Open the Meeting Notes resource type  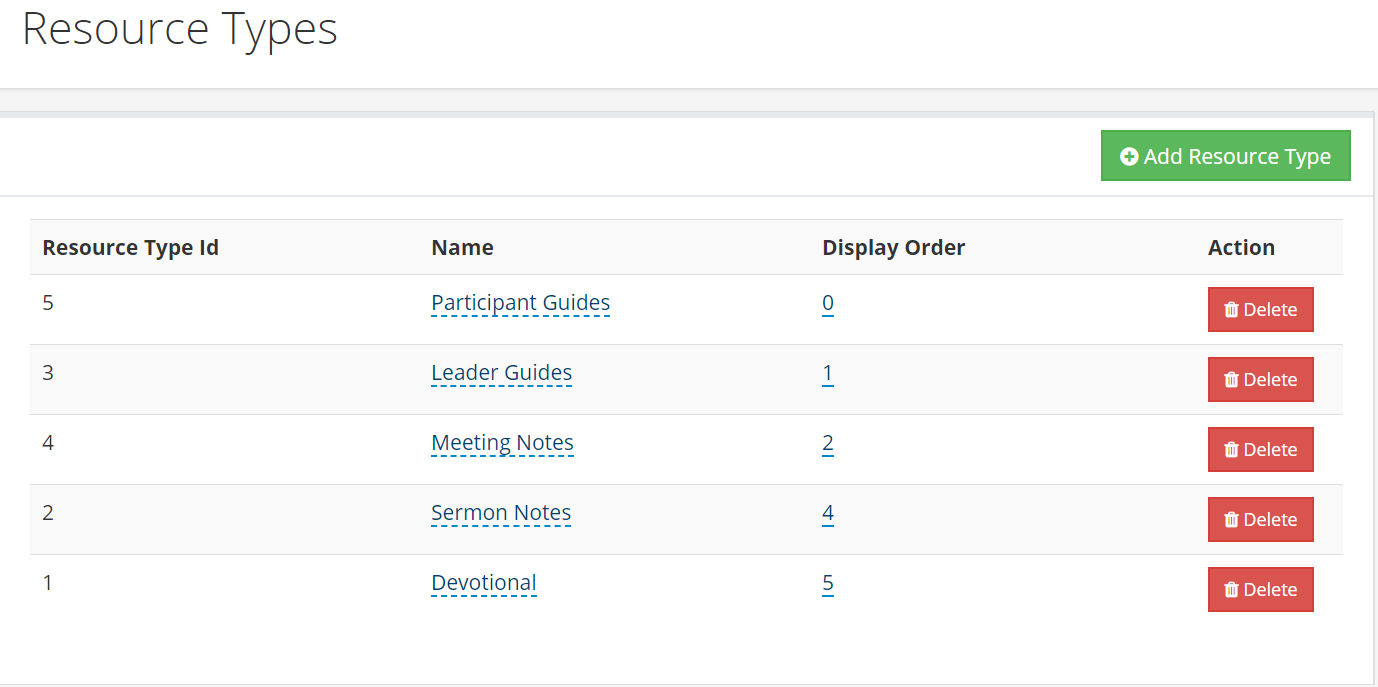coord(502,442)
